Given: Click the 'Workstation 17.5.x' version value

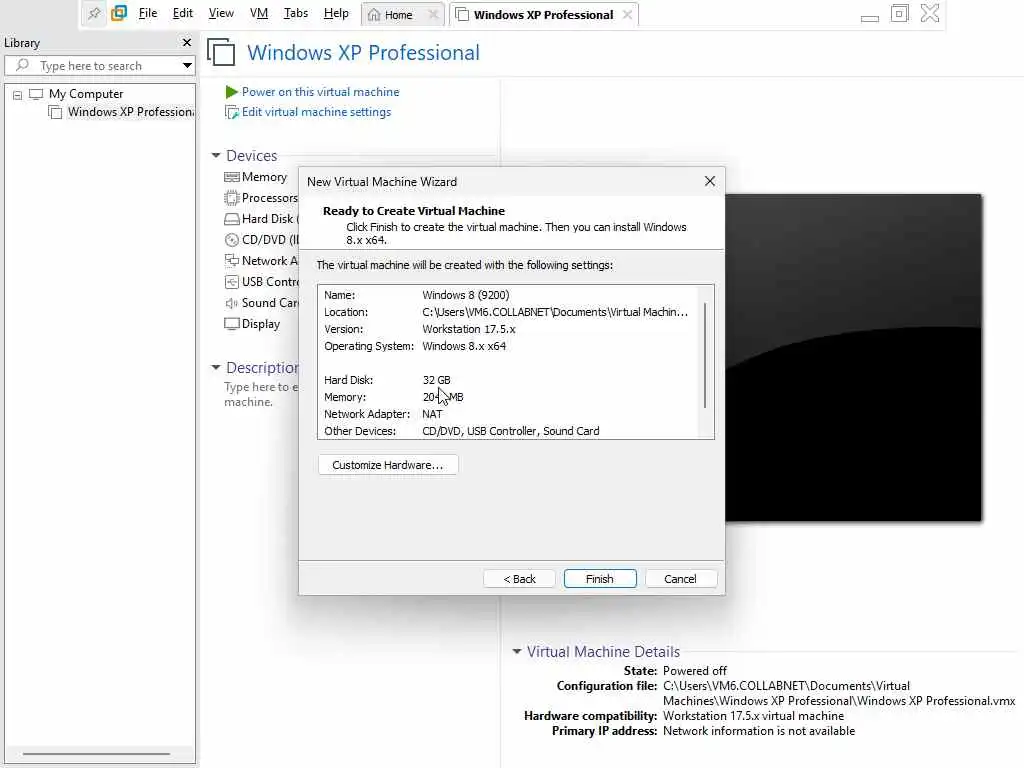Looking at the screenshot, I should 468,329.
